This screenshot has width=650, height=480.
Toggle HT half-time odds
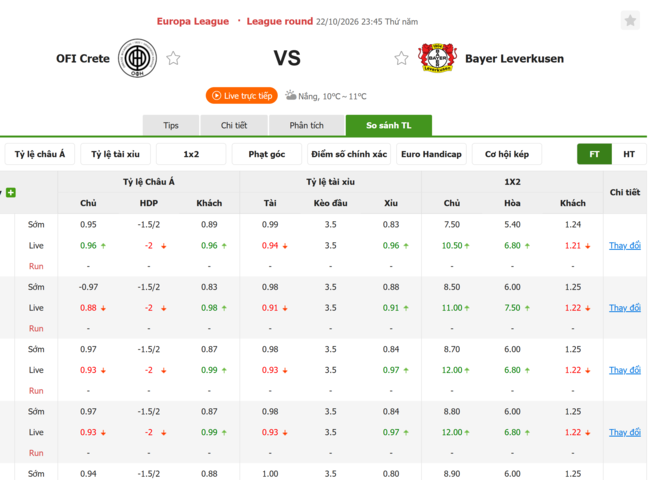pos(629,154)
